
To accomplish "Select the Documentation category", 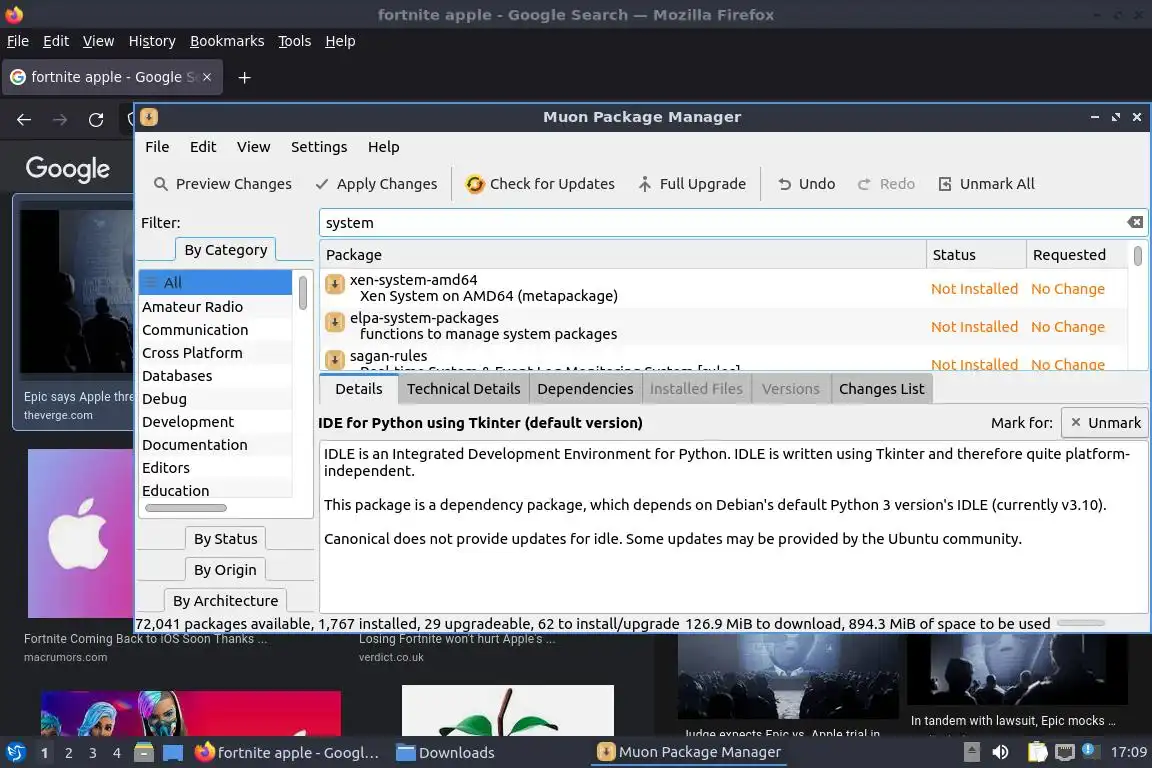I will [x=215, y=445].
